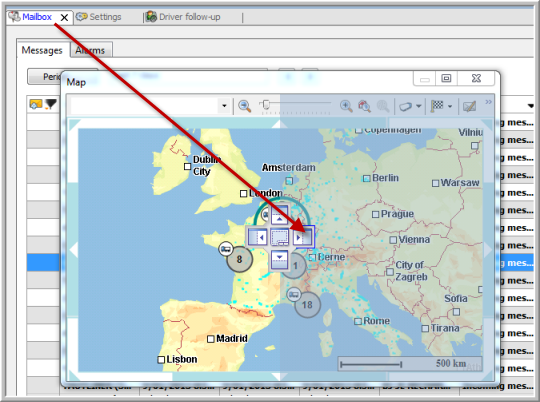Open the Settings tab
Image resolution: width=540 pixels, height=402 pixels.
(x=99, y=17)
